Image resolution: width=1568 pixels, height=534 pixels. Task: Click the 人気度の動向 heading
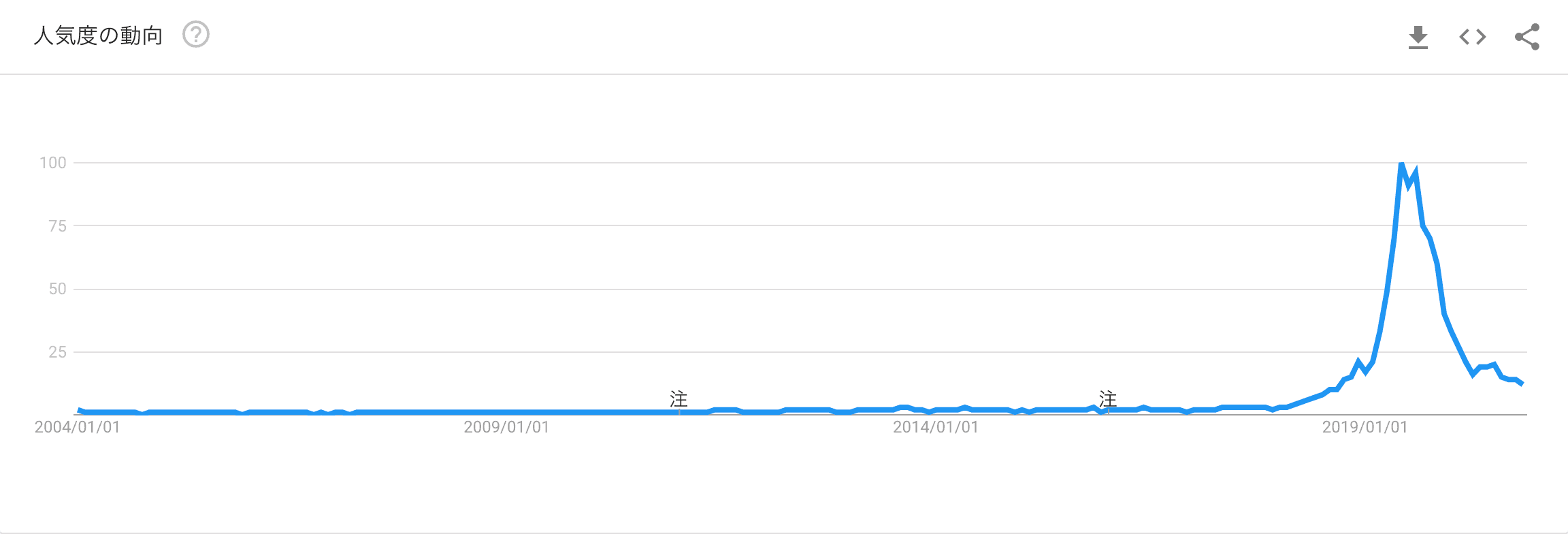[99, 35]
